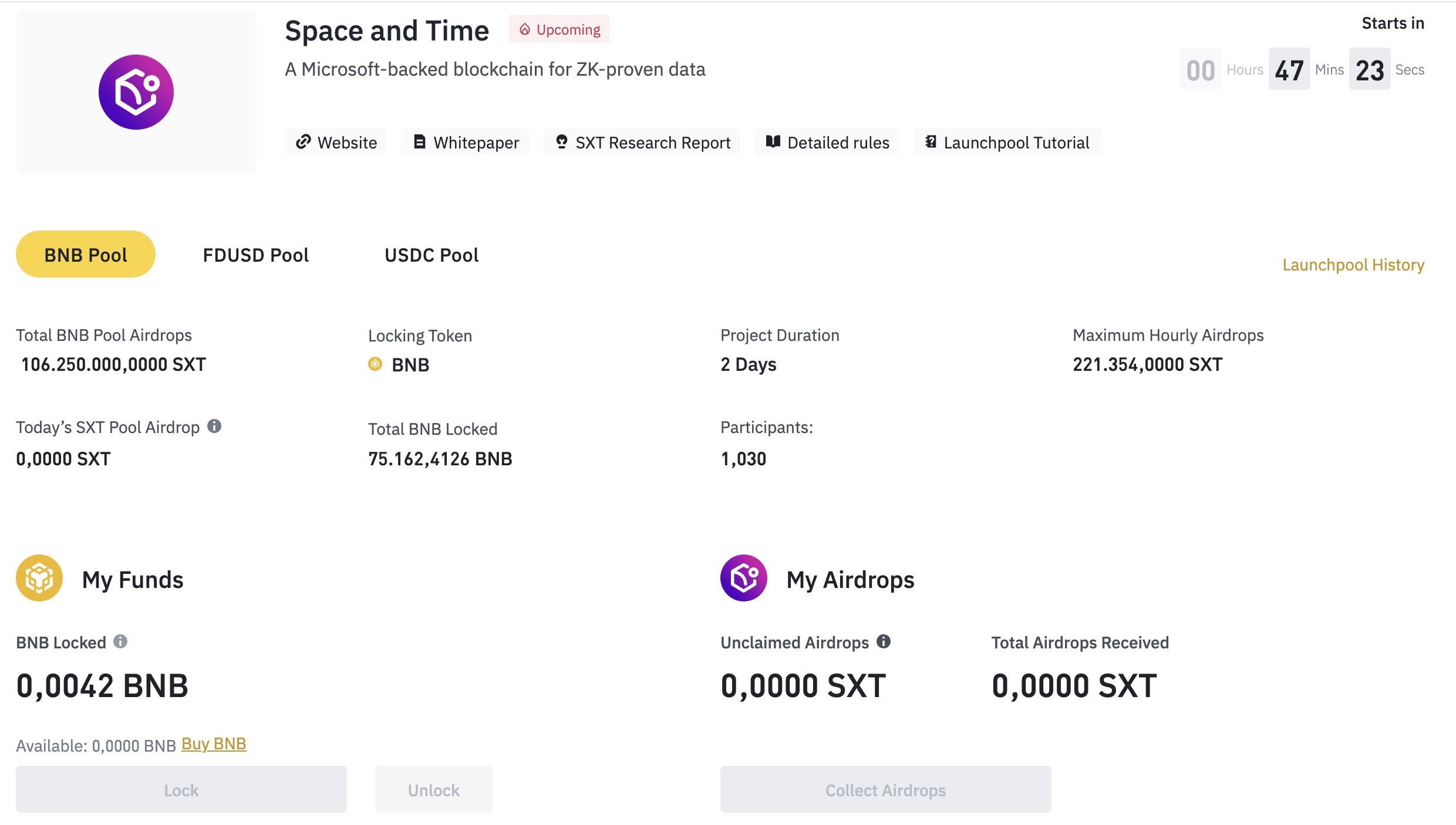The width and height of the screenshot is (1456, 825).
Task: Click the 0,0042 BNB locked amount
Action: [x=102, y=686]
